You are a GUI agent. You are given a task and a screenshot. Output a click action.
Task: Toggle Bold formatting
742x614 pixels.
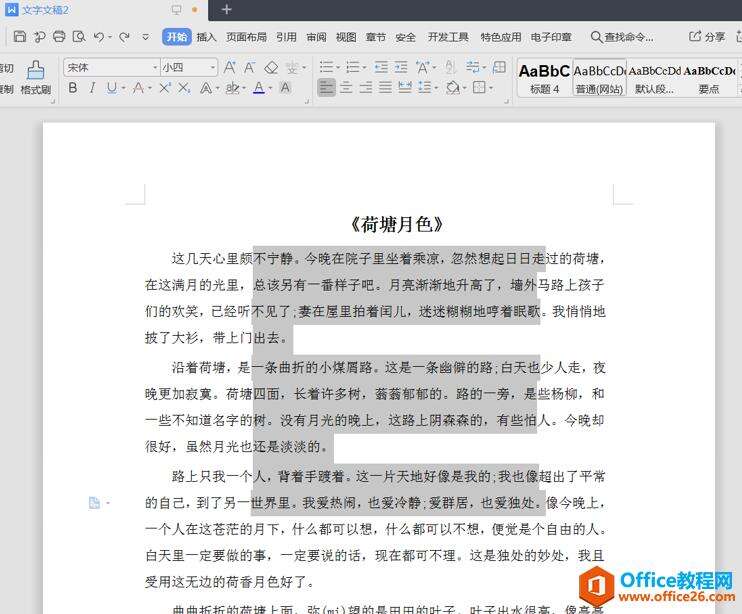[x=73, y=88]
